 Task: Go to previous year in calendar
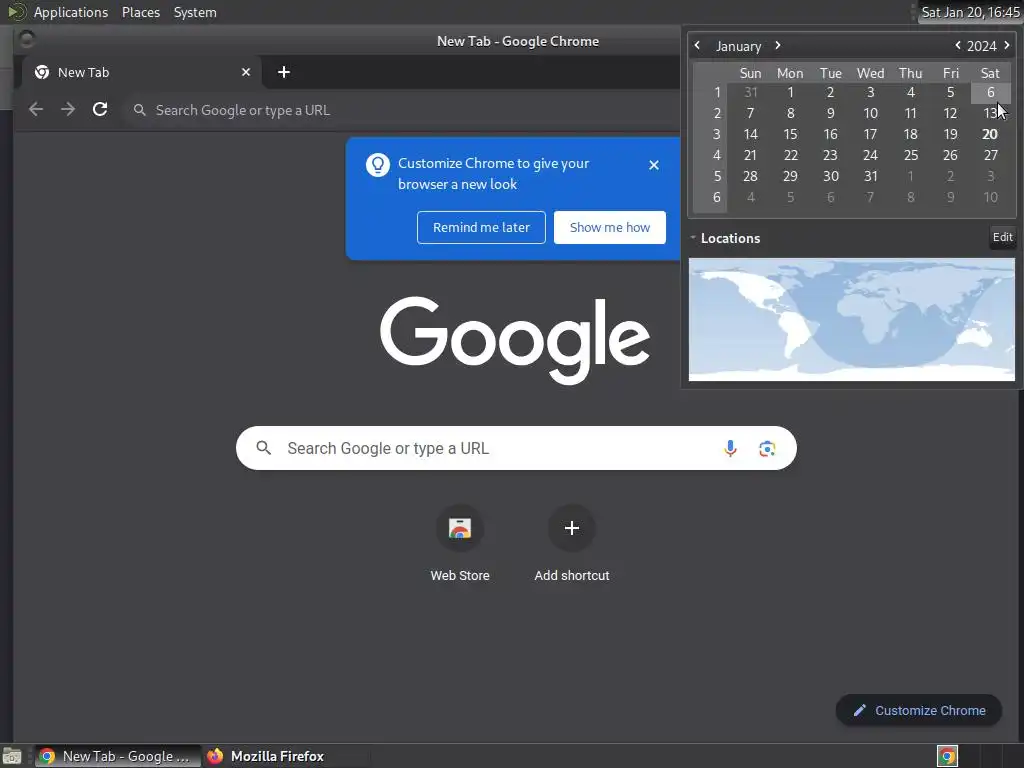[x=957, y=45]
